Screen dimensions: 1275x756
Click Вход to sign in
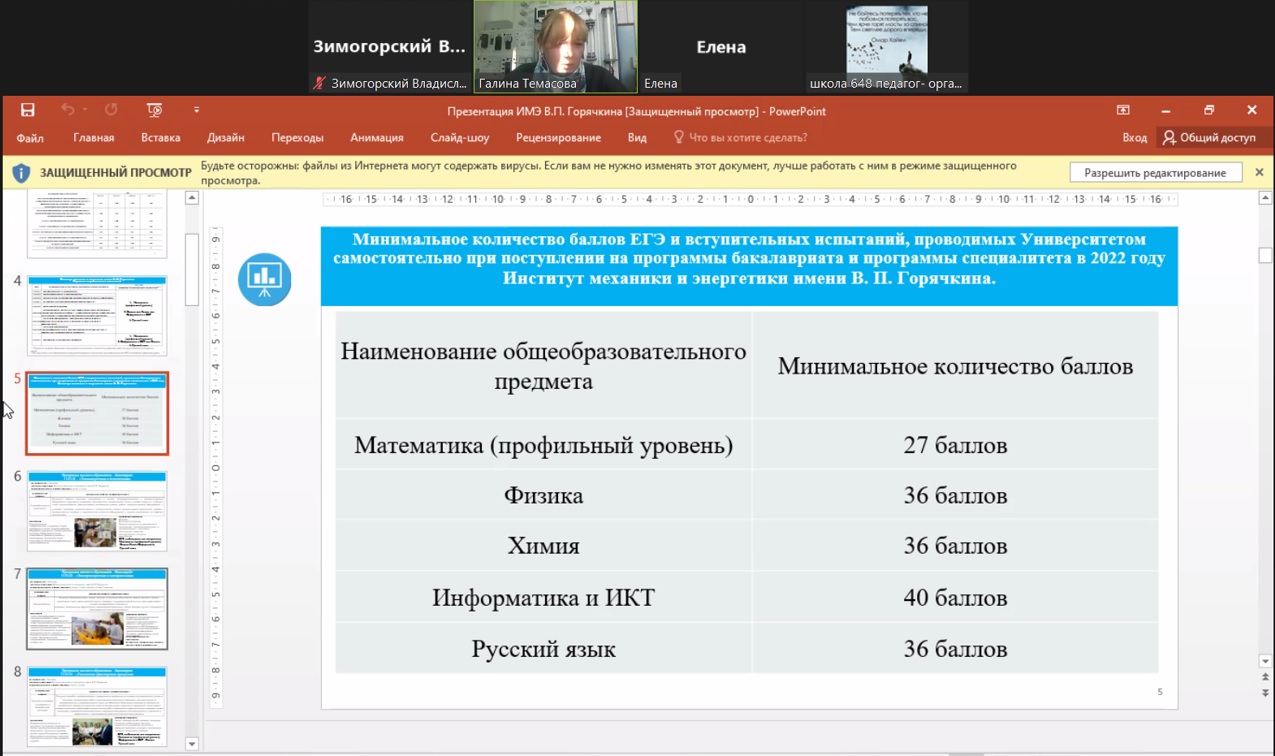point(1134,138)
